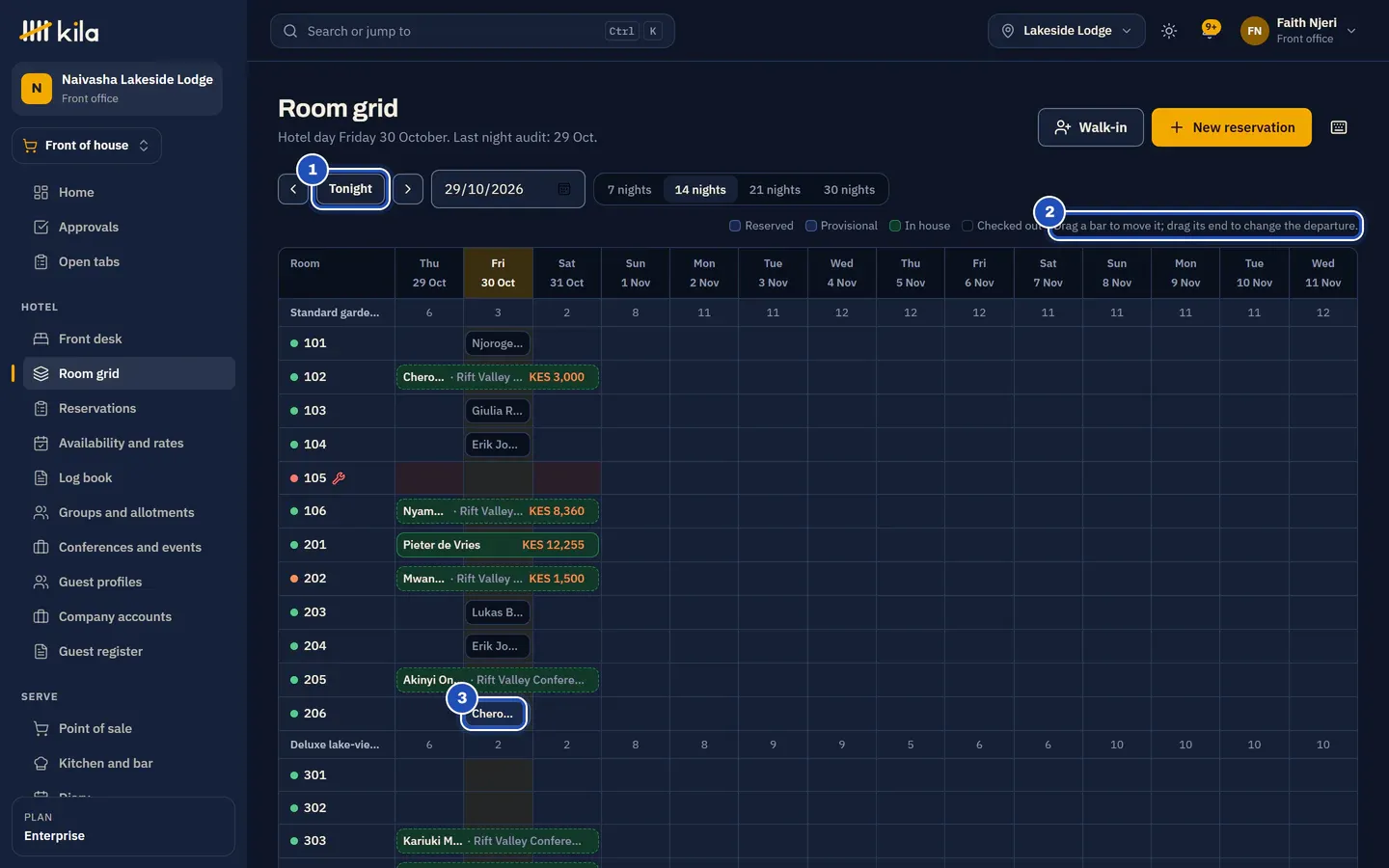Open Home from the sidebar
Image resolution: width=1389 pixels, height=868 pixels.
[129, 193]
